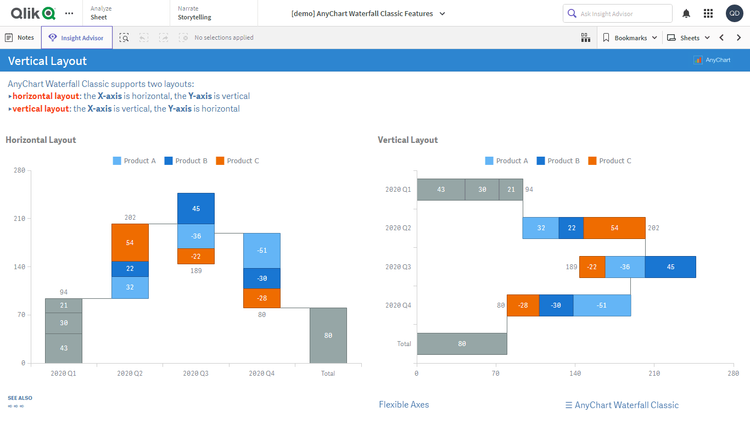Switch to the Analyze Sheet tab
The height and width of the screenshot is (422, 750).
coord(100,13)
